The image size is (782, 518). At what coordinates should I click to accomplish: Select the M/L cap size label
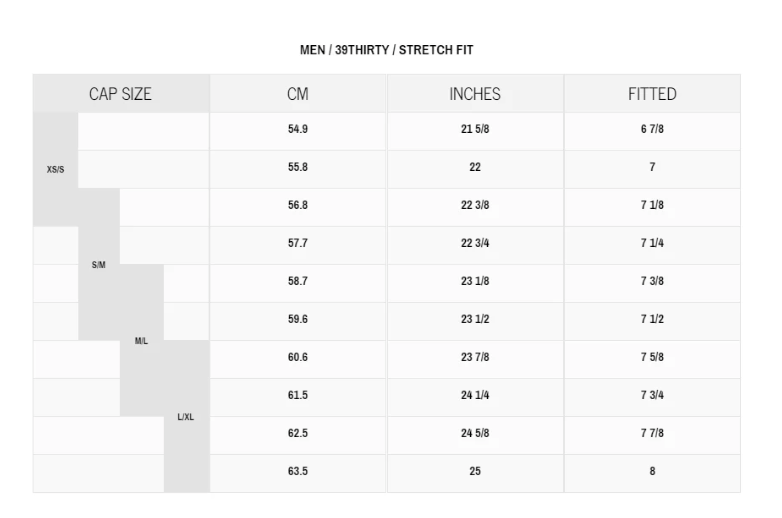141,341
